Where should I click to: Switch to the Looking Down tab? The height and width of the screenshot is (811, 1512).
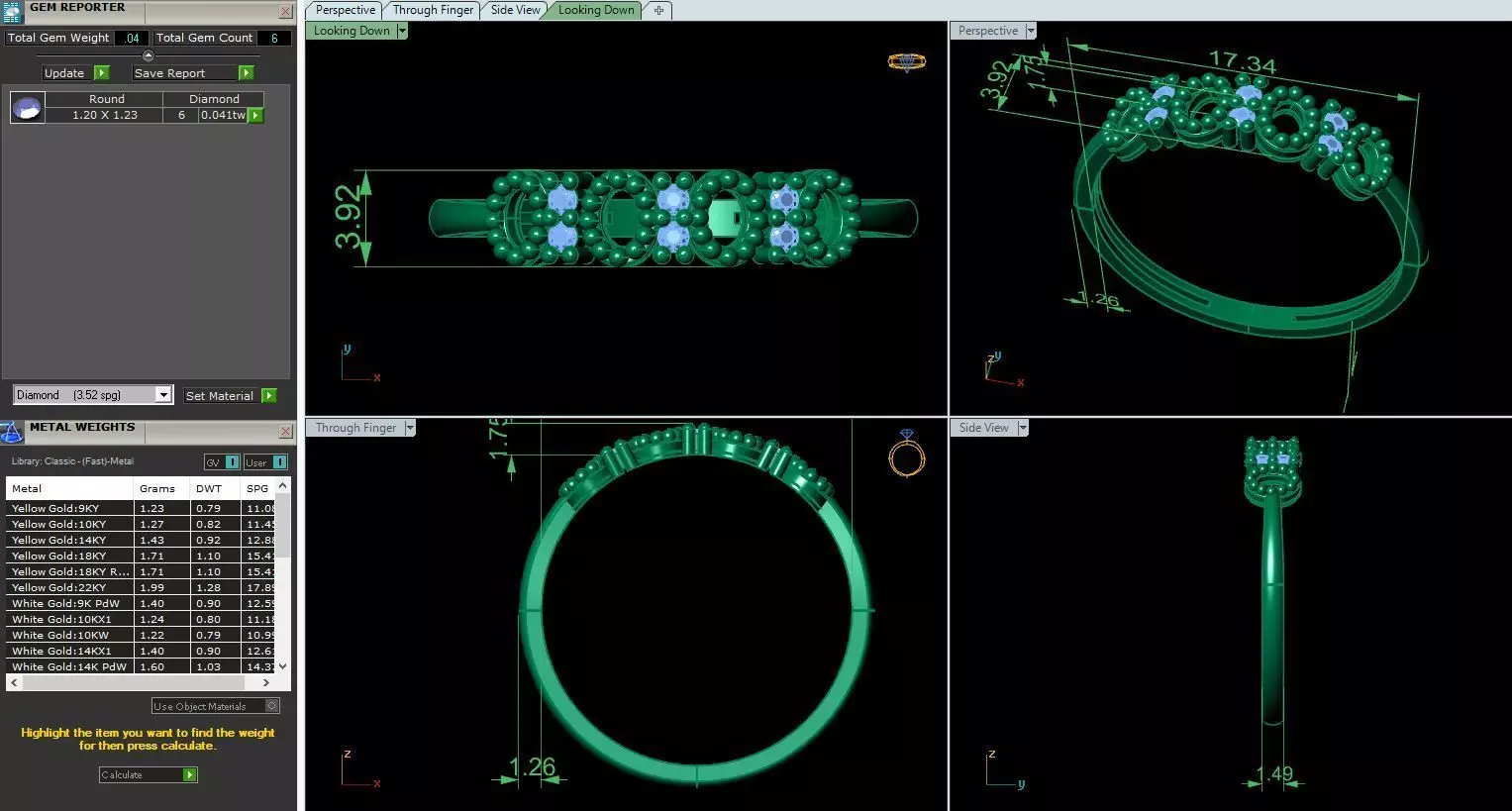[x=596, y=10]
